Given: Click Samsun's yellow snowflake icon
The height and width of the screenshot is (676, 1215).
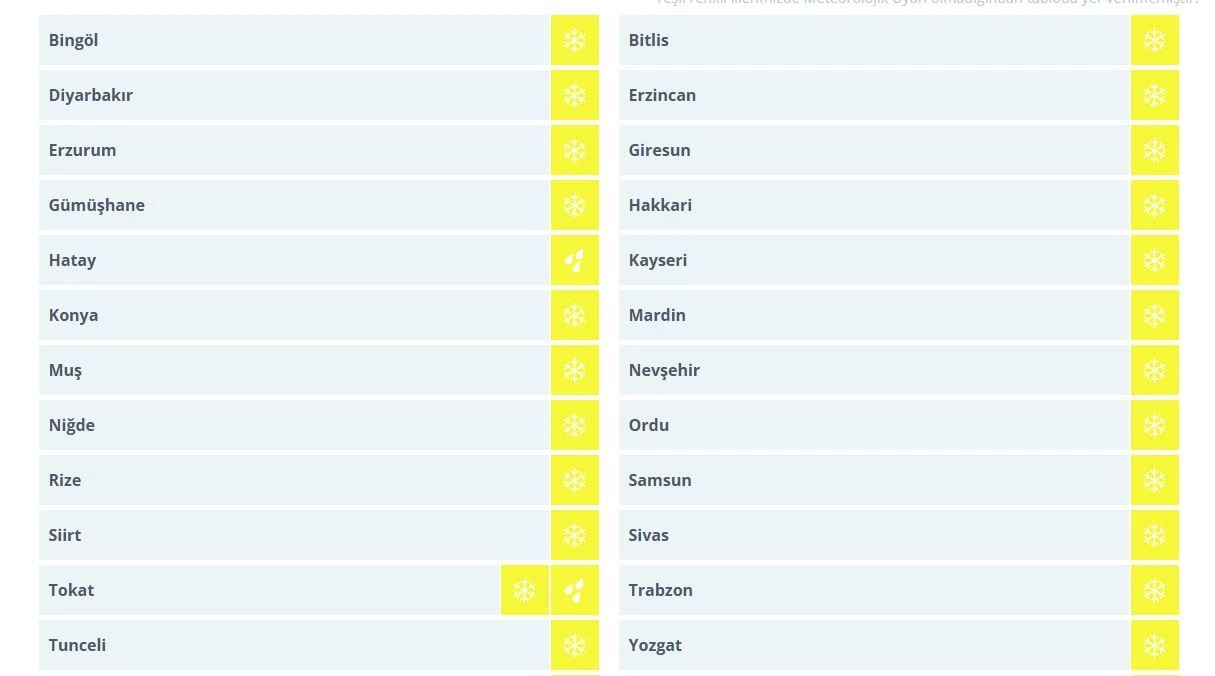Looking at the screenshot, I should point(1154,481).
